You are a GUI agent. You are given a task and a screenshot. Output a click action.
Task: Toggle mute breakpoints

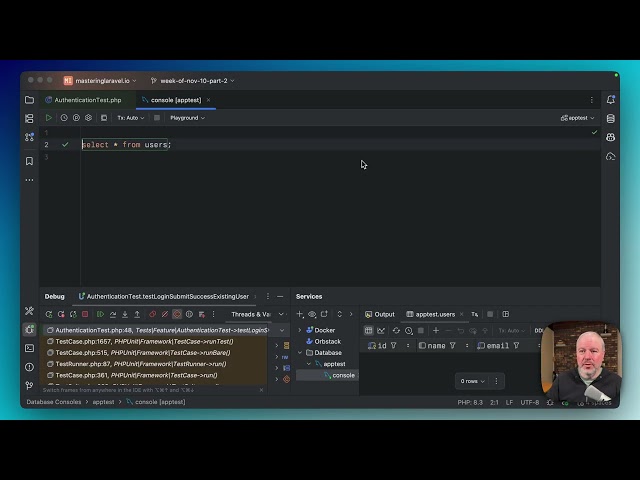(165, 314)
